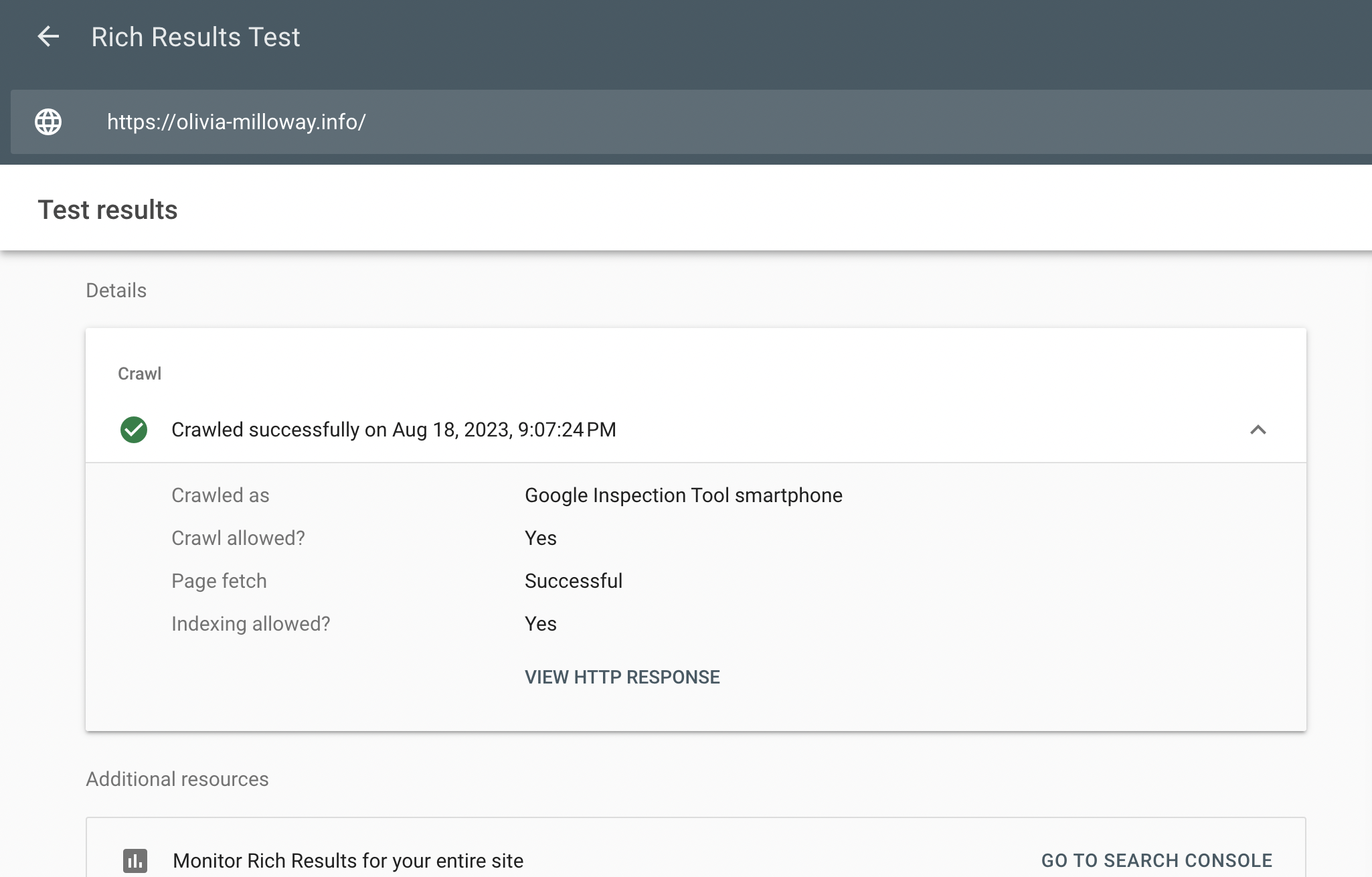Click the Page fetch label
Viewport: 1372px width, 877px height.
click(219, 581)
